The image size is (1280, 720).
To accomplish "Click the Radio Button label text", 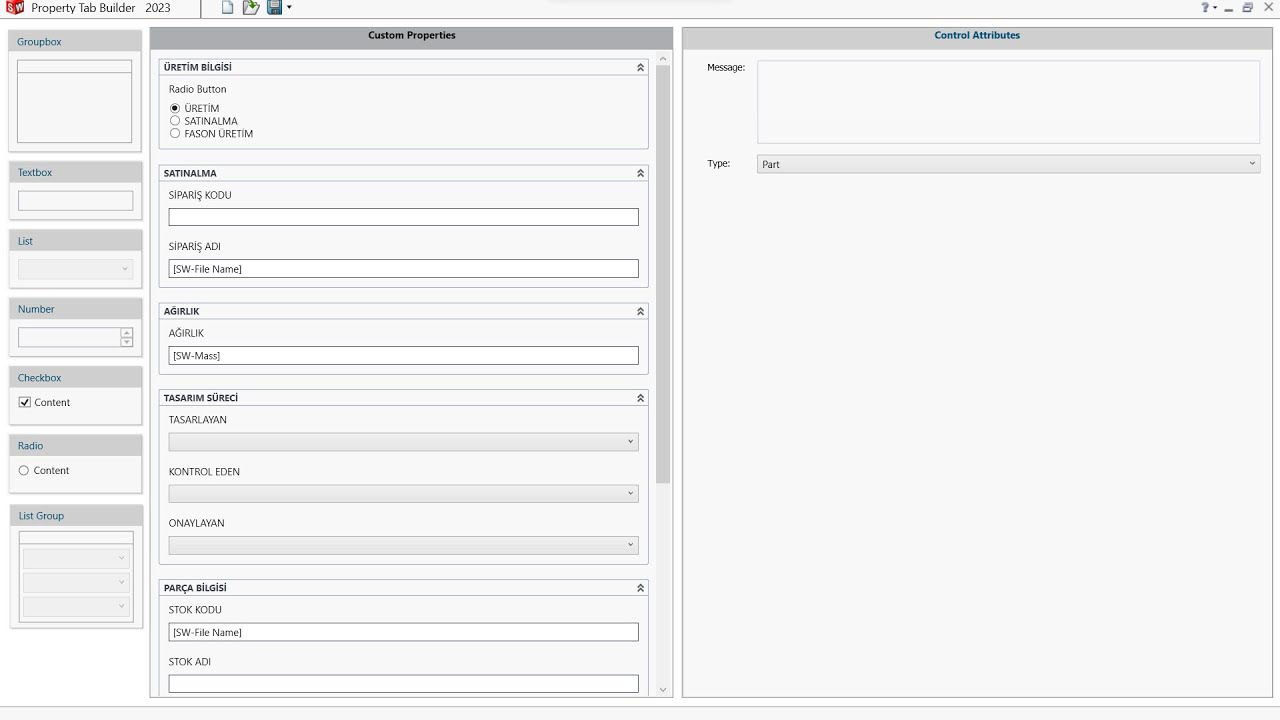I will click(198, 89).
